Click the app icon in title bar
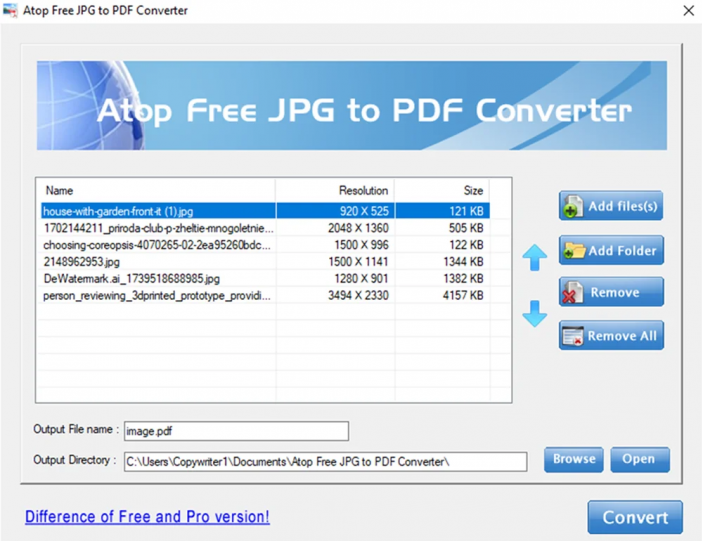Screen dimensions: 702x541 11,11
